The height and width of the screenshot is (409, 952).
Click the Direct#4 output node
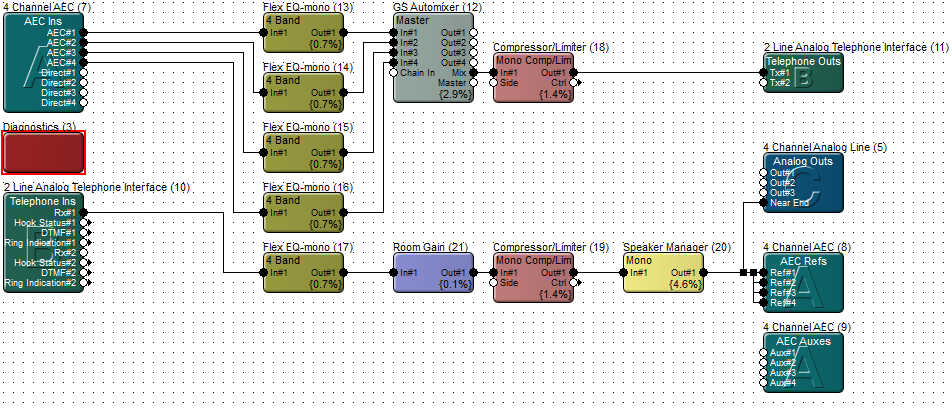83,103
